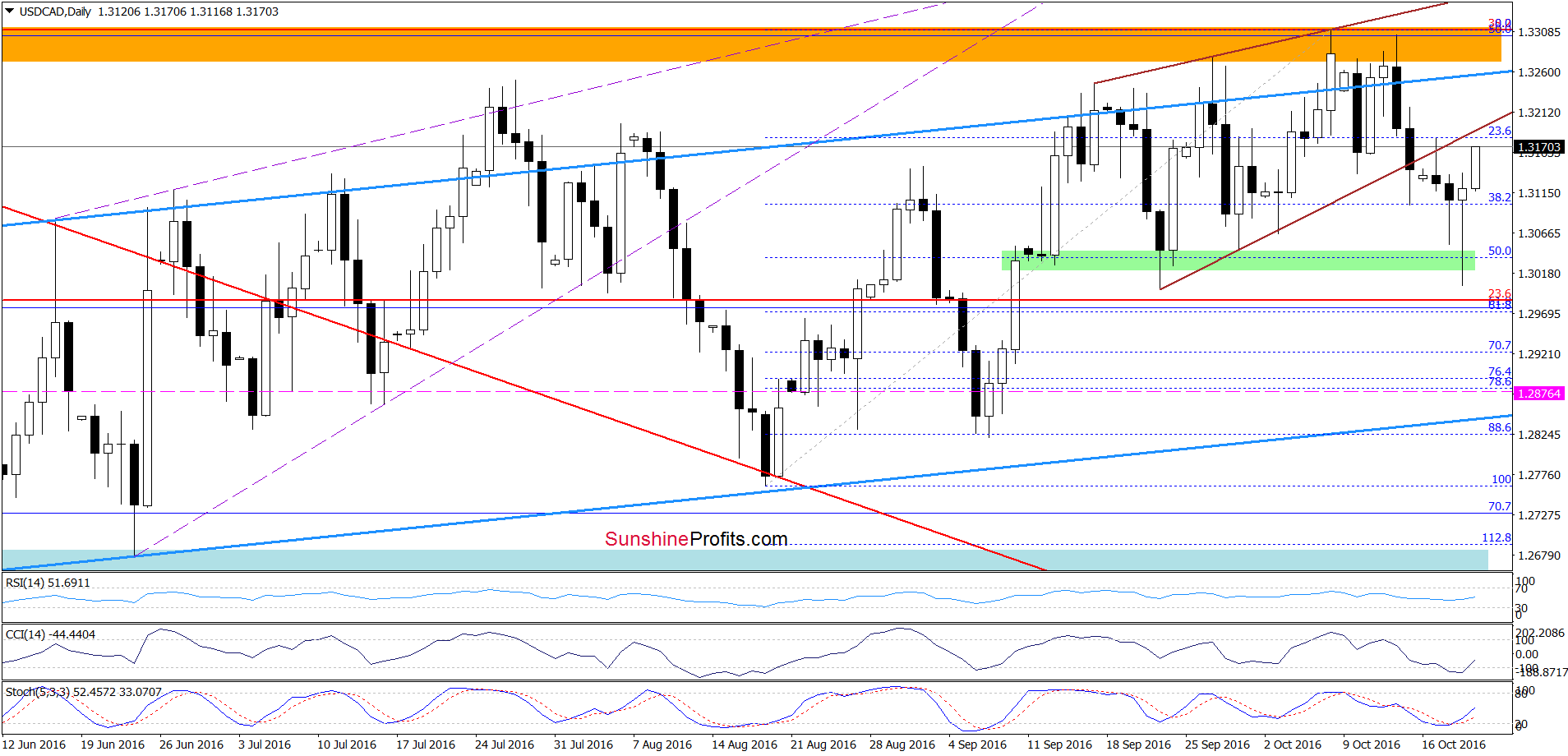Viewport: 1568px width, 756px height.
Task: Click the 21 Aug 2016 date label
Action: (823, 744)
